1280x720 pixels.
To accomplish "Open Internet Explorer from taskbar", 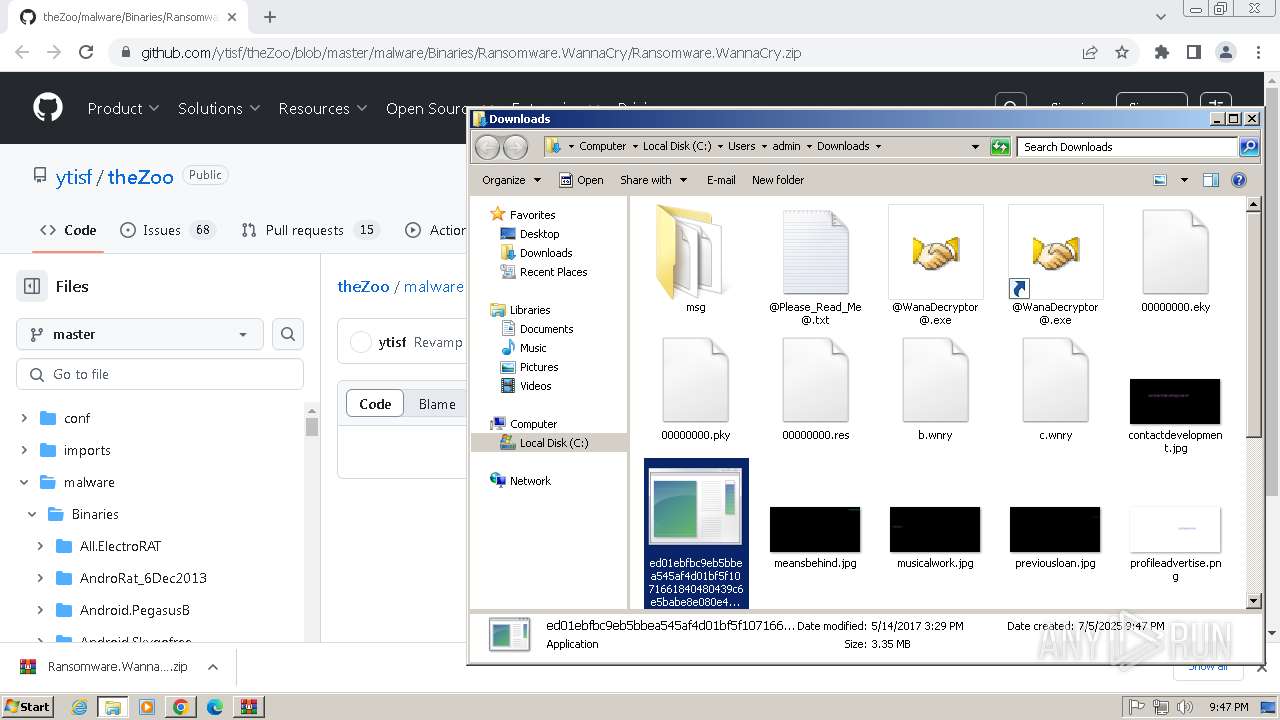I will pos(79,707).
